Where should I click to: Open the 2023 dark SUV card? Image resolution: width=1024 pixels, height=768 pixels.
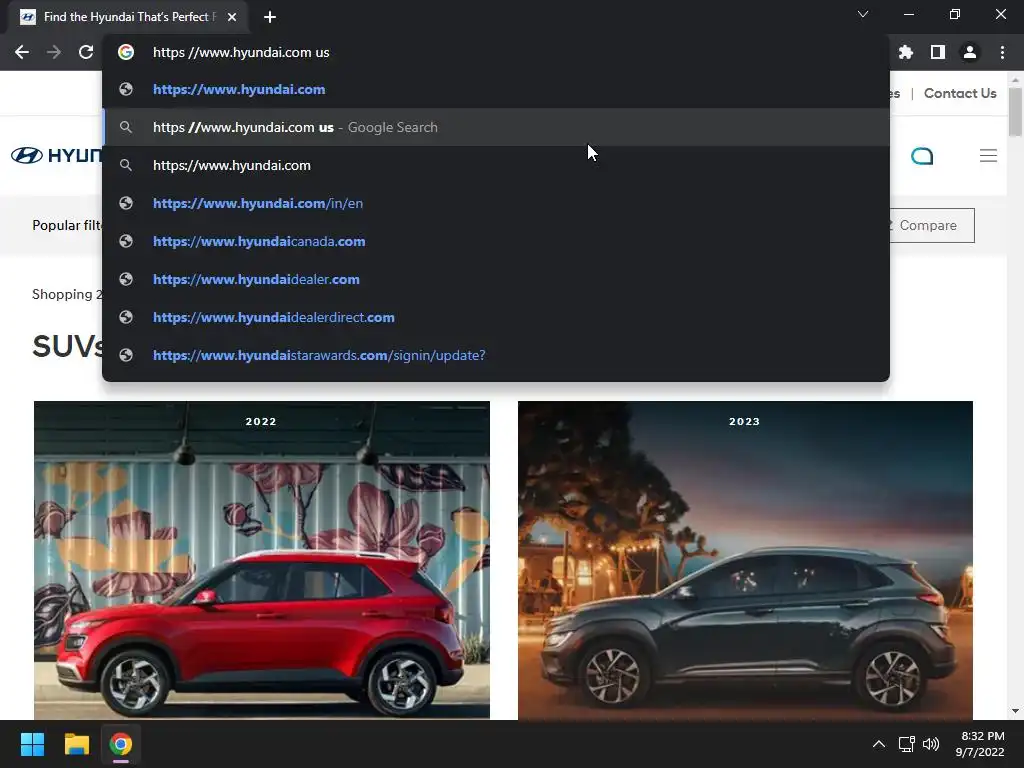(x=745, y=560)
